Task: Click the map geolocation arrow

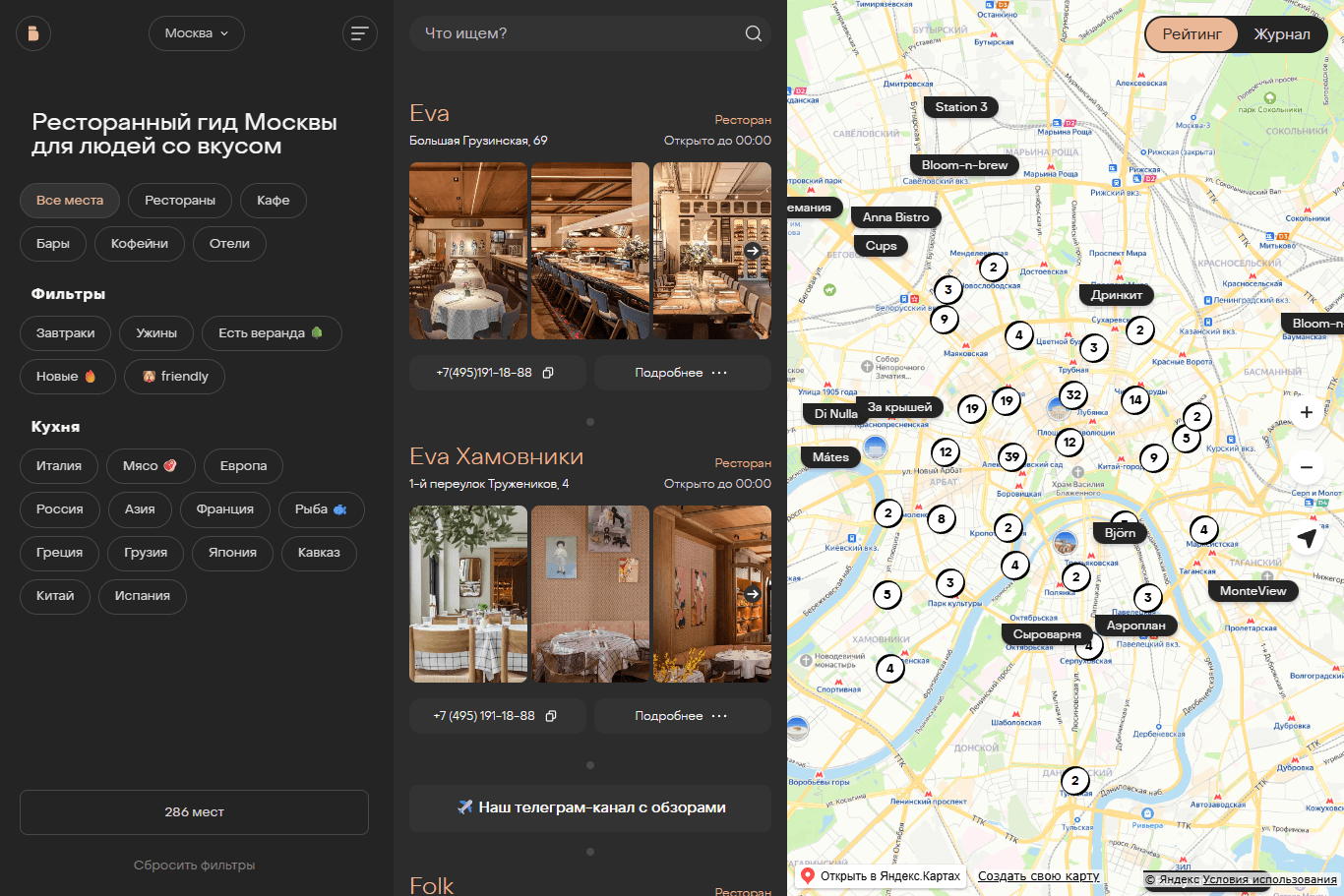Action: (1306, 538)
